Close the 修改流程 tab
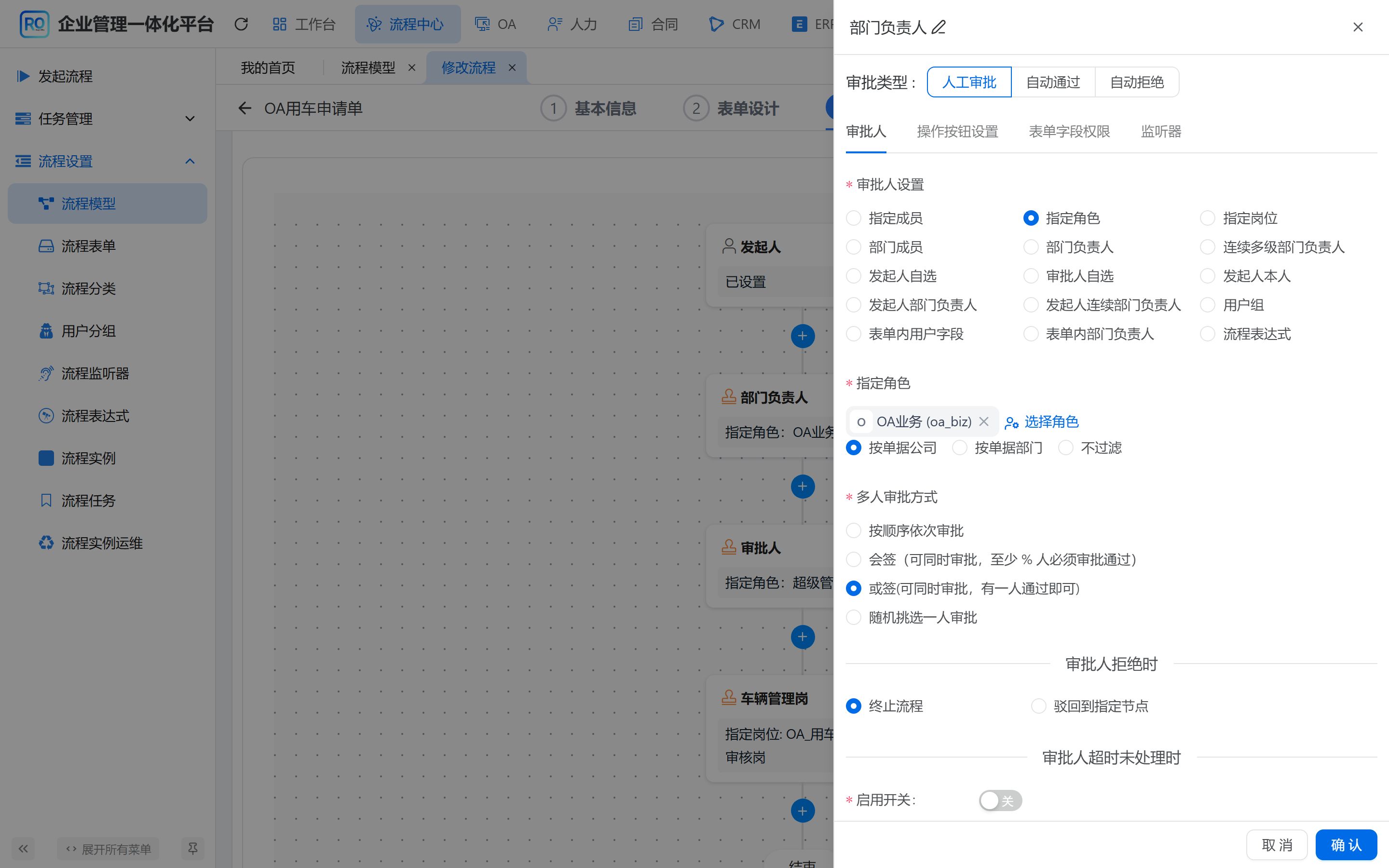 (512, 68)
